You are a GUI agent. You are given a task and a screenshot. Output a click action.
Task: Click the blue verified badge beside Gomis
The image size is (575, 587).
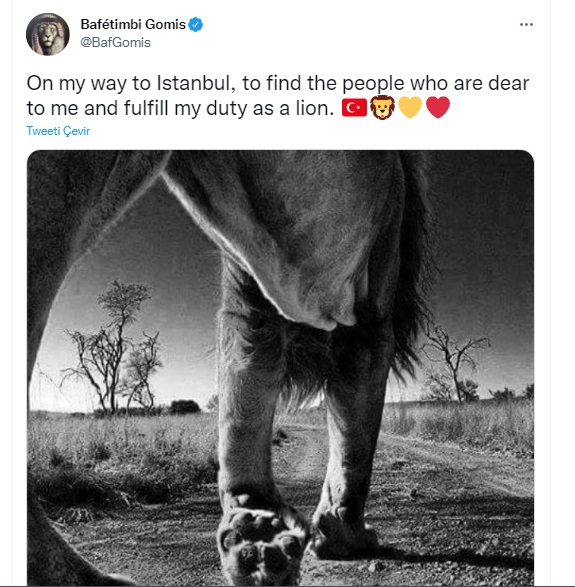coord(195,25)
